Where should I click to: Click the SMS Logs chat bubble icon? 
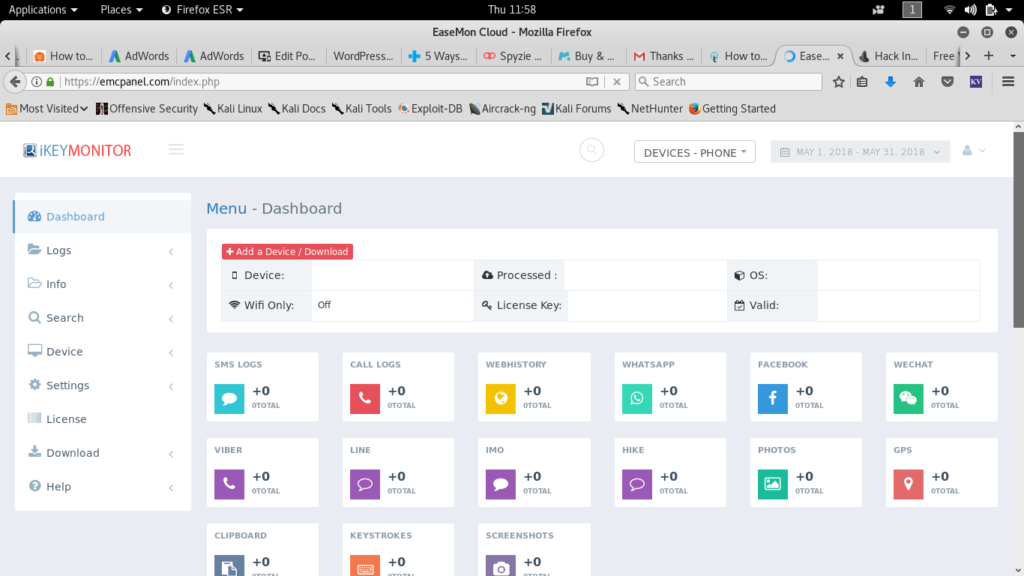229,398
